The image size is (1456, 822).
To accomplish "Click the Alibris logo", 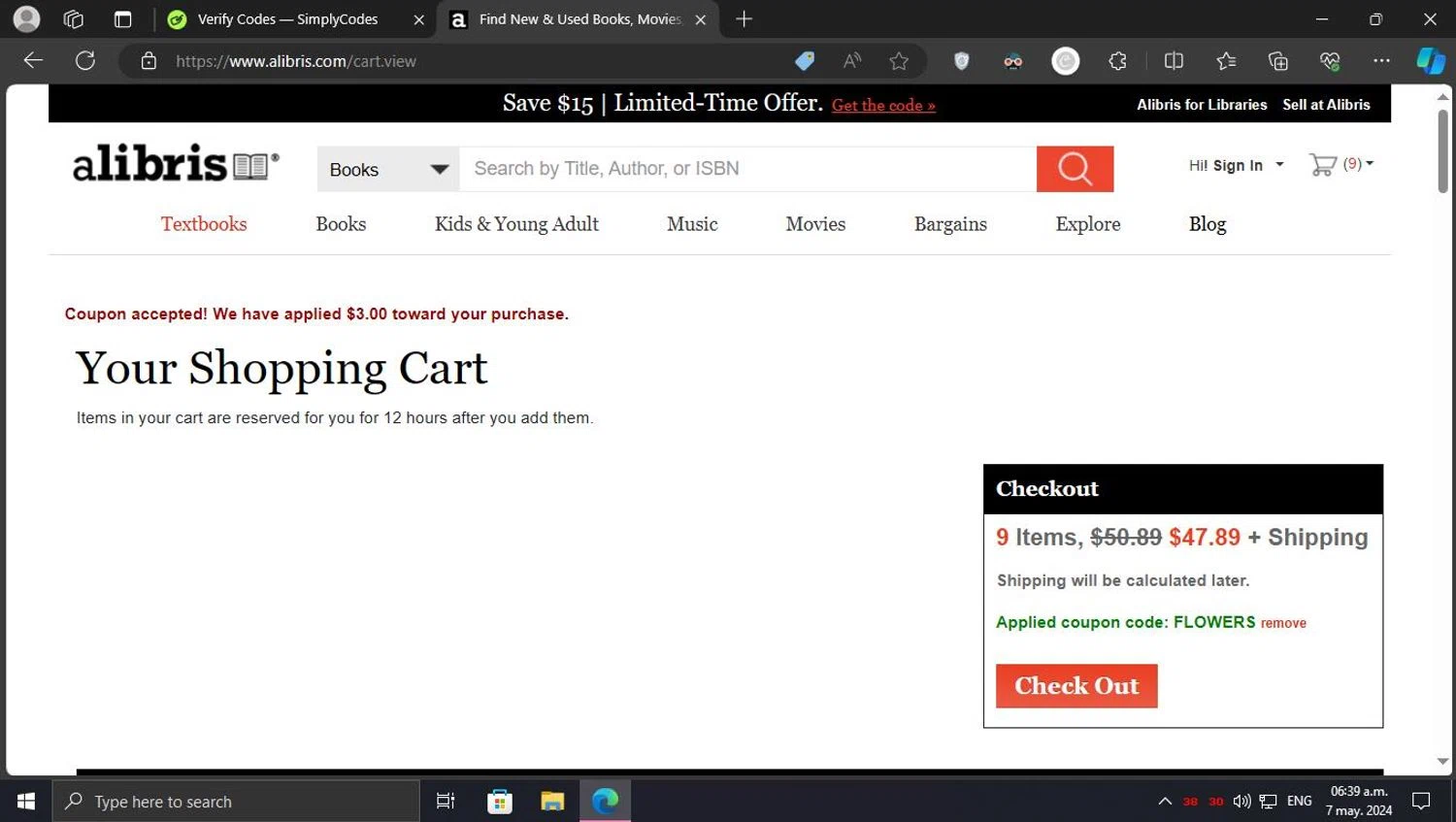I will (176, 164).
